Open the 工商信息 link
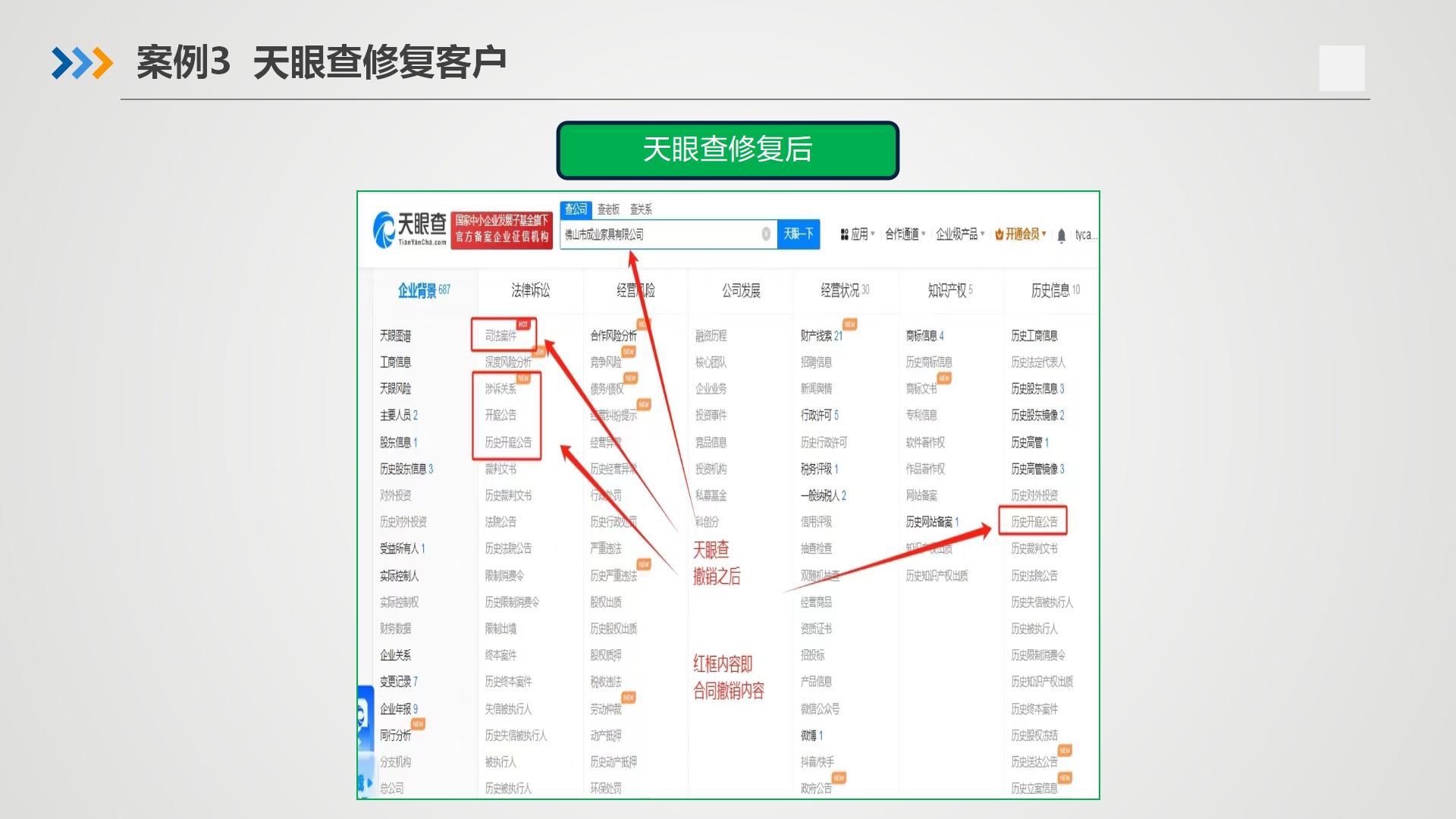Viewport: 1456px width, 819px height. pos(395,362)
